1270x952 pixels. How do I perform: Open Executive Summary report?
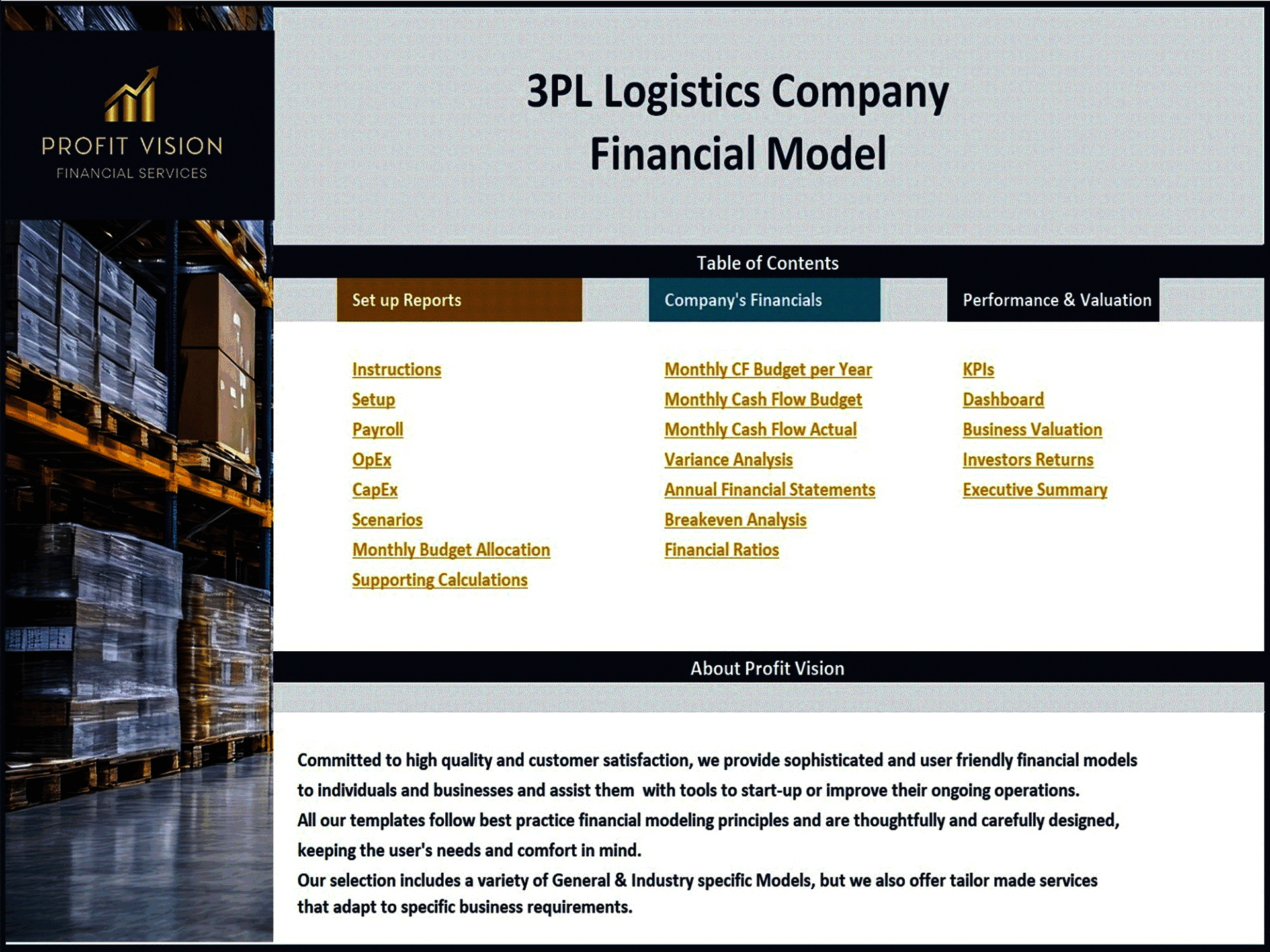[x=1034, y=489]
